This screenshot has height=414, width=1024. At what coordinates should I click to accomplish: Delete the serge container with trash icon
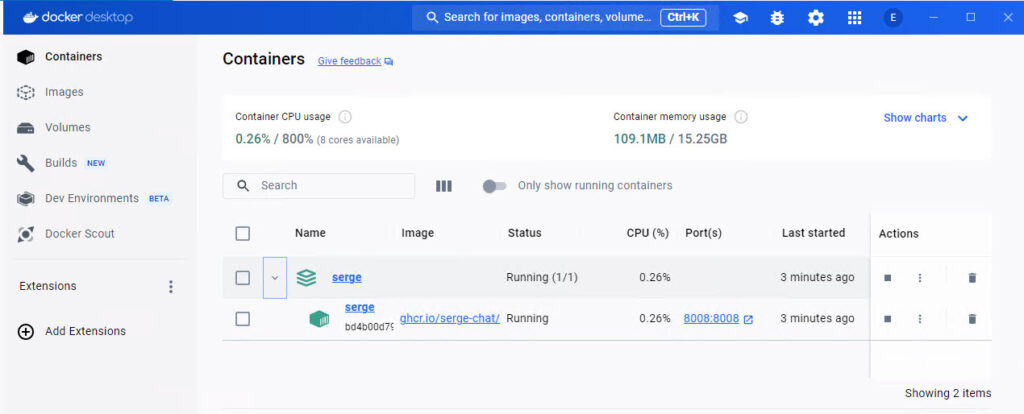[972, 319]
